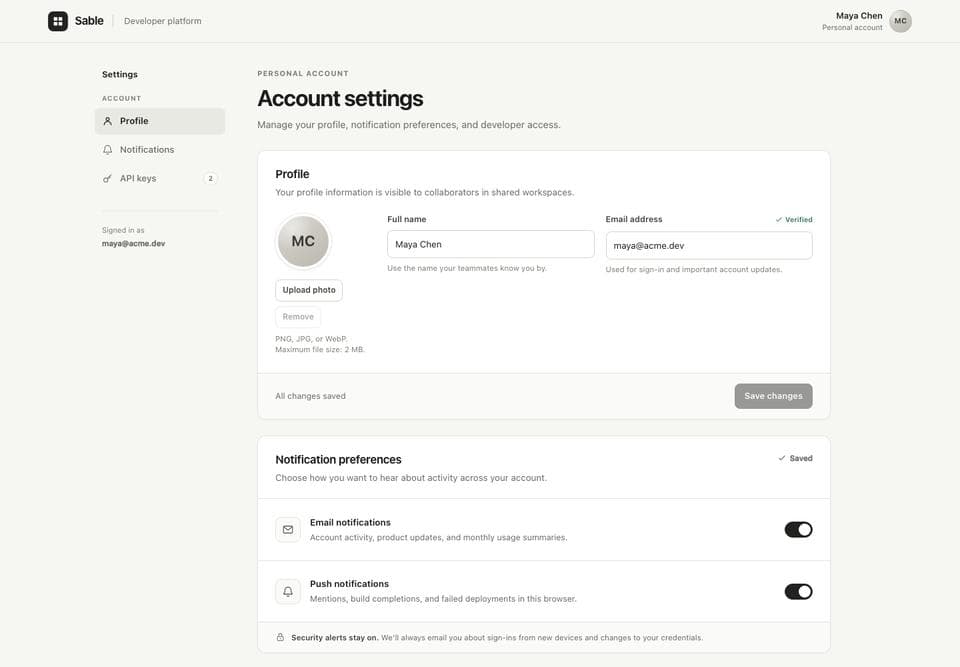Click the Verified status label
The height and width of the screenshot is (667, 960).
pos(794,219)
